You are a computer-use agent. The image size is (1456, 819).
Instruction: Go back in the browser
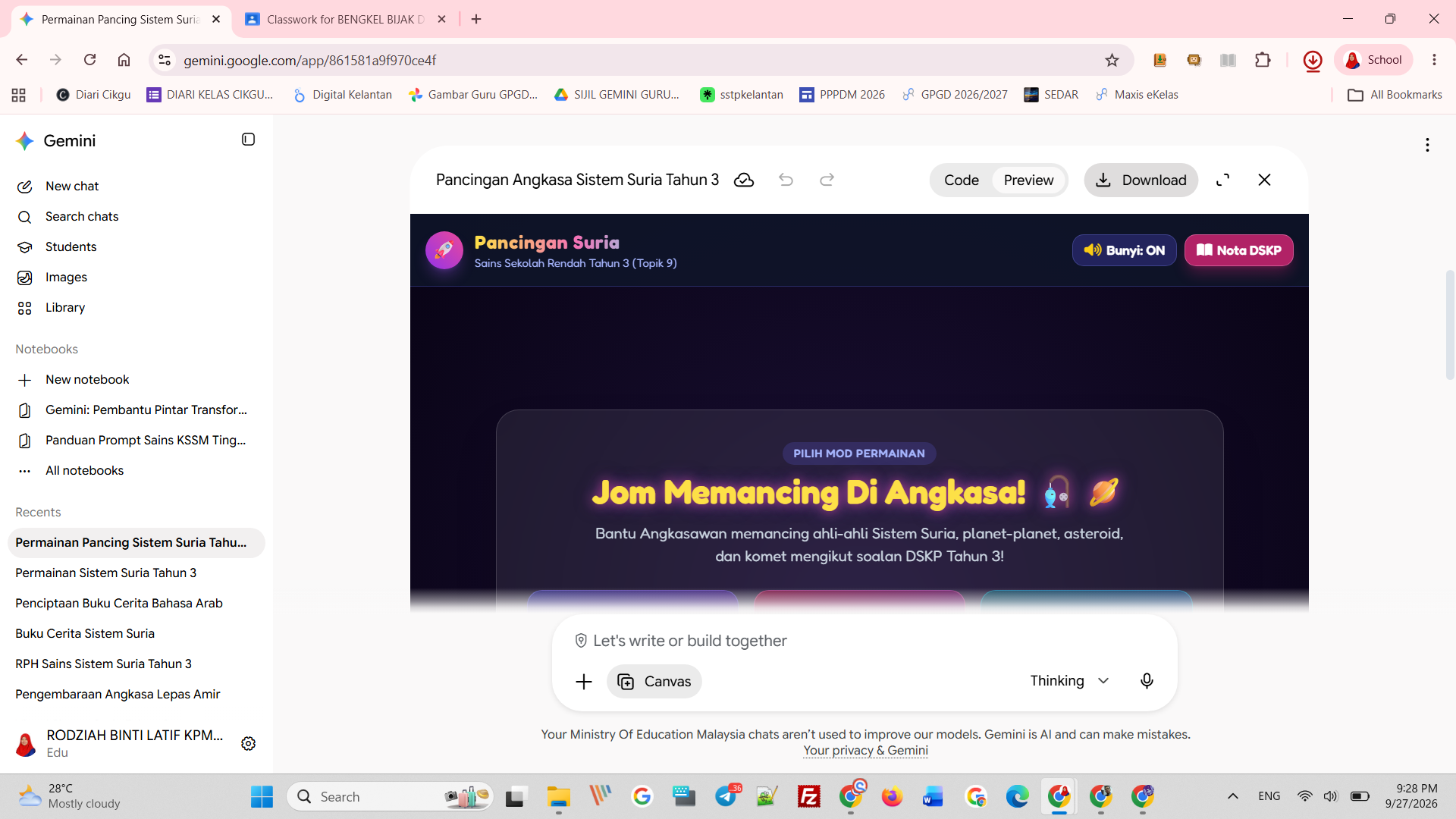click(x=21, y=60)
